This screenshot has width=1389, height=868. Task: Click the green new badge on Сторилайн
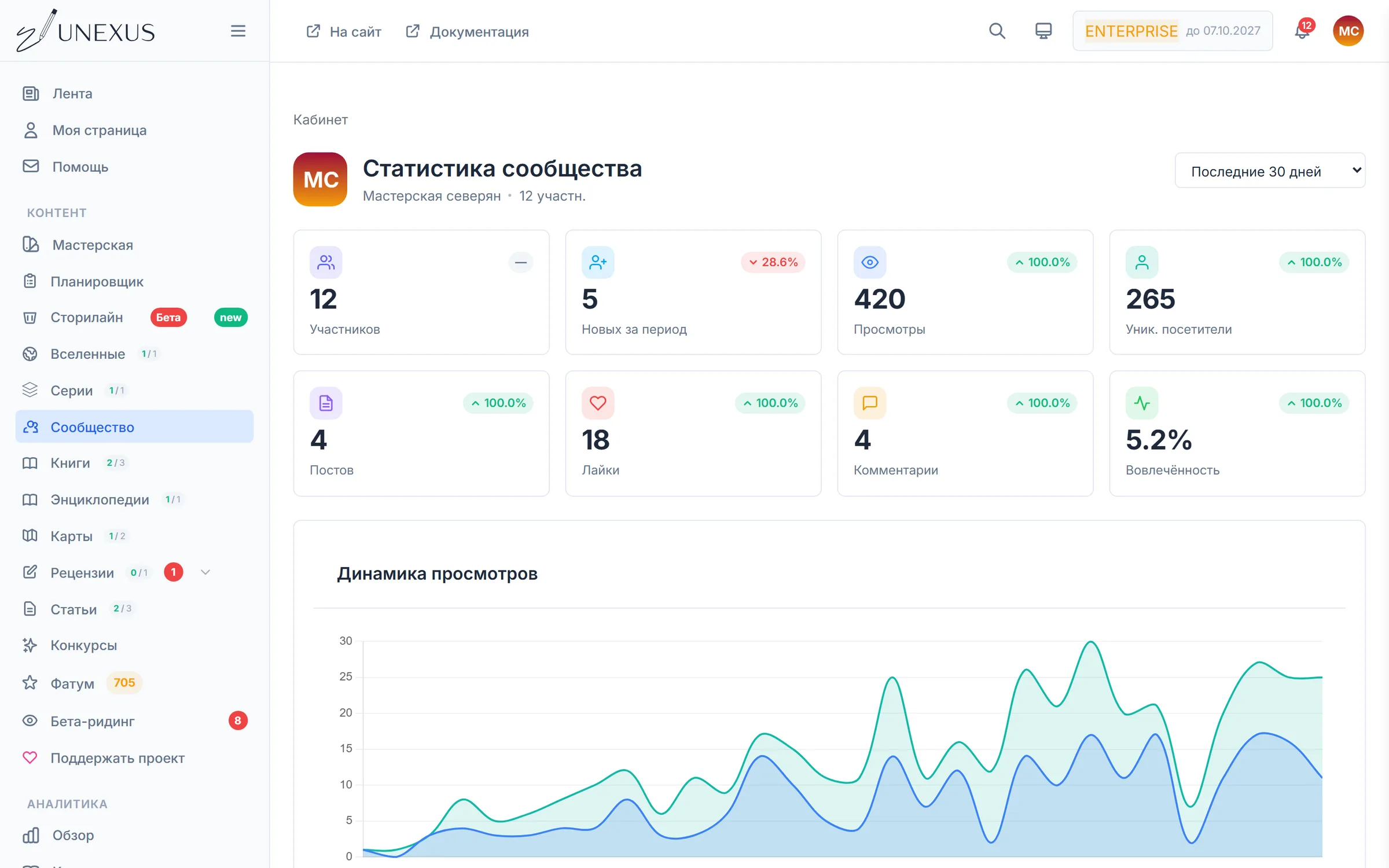(x=230, y=317)
